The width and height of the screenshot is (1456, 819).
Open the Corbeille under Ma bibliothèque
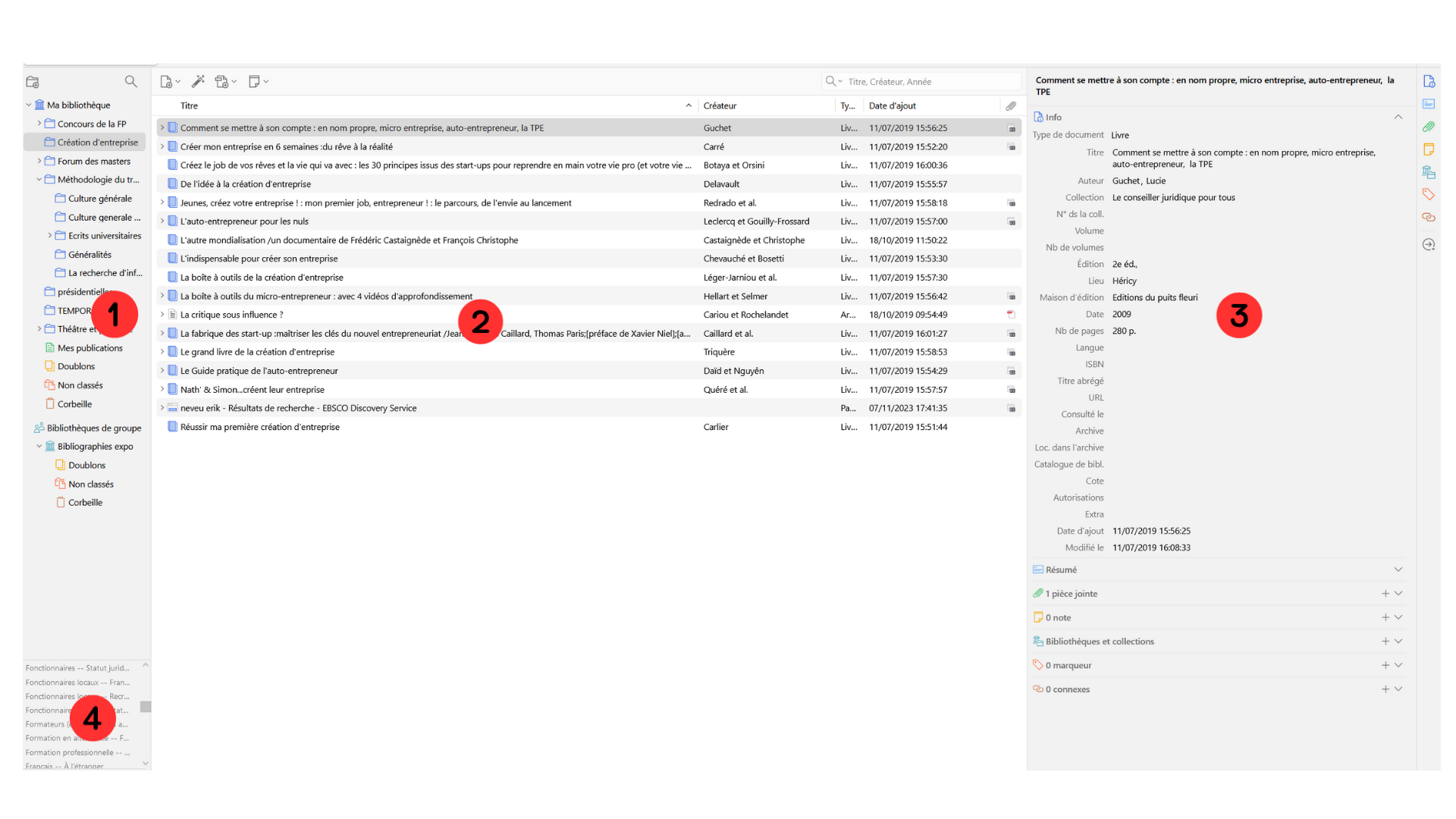pyautogui.click(x=75, y=403)
